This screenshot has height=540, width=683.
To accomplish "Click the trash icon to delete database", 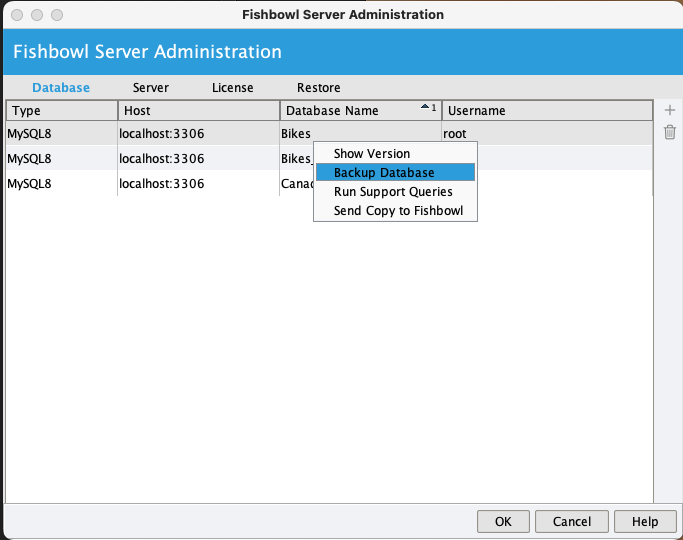I will click(x=669, y=132).
